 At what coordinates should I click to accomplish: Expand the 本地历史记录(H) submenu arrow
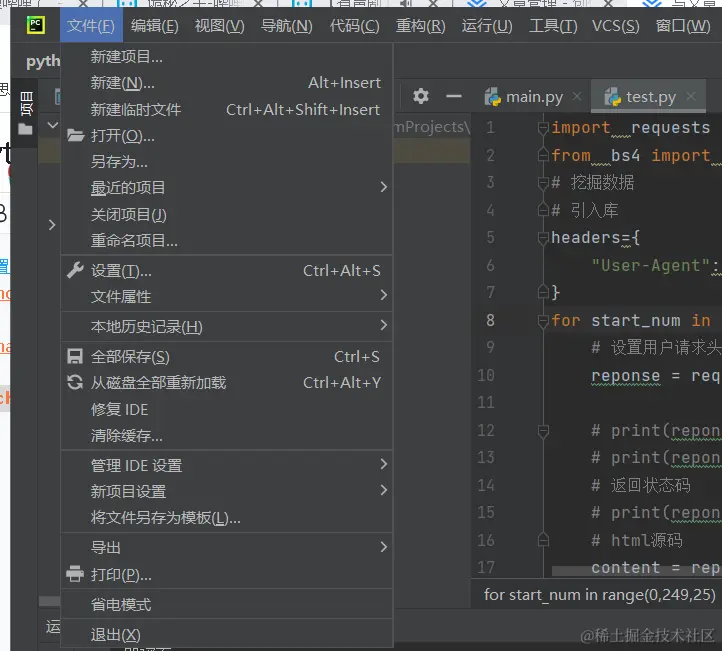click(384, 325)
